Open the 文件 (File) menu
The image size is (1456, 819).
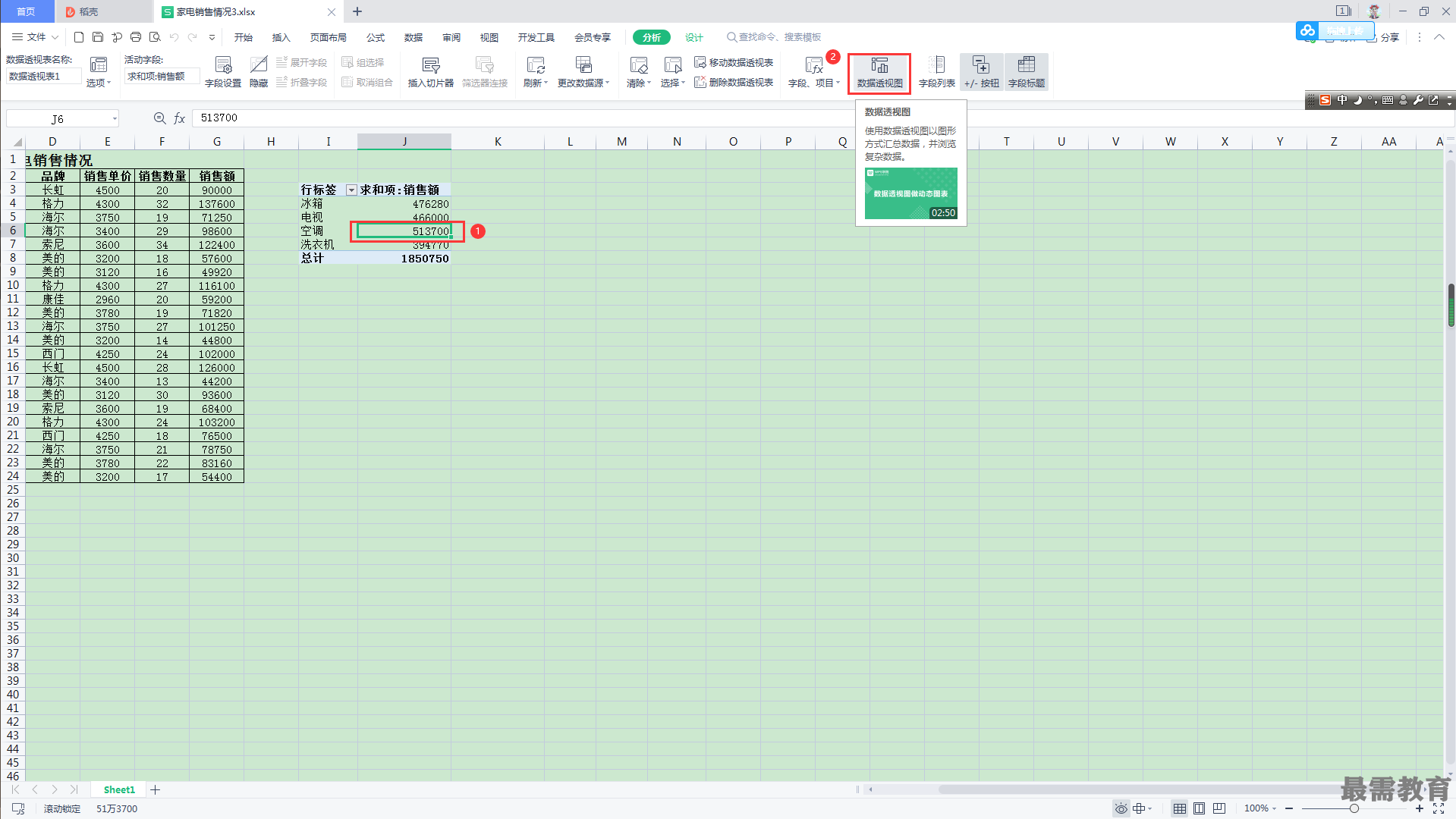35,37
